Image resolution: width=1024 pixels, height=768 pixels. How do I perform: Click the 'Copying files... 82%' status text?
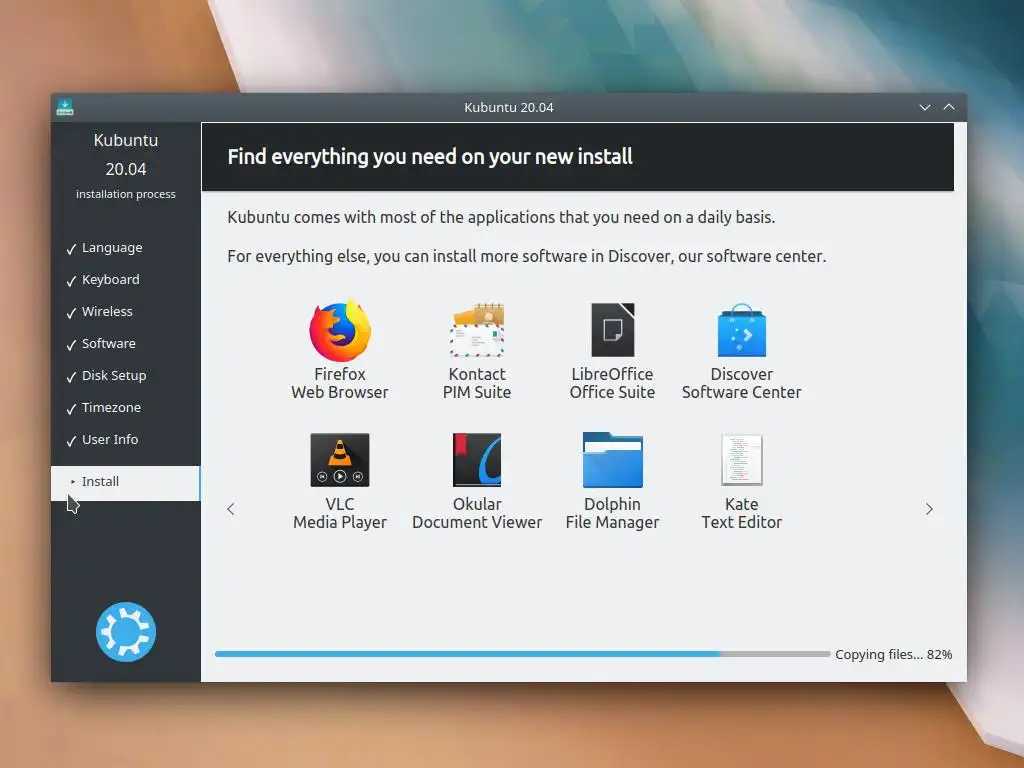pos(893,654)
